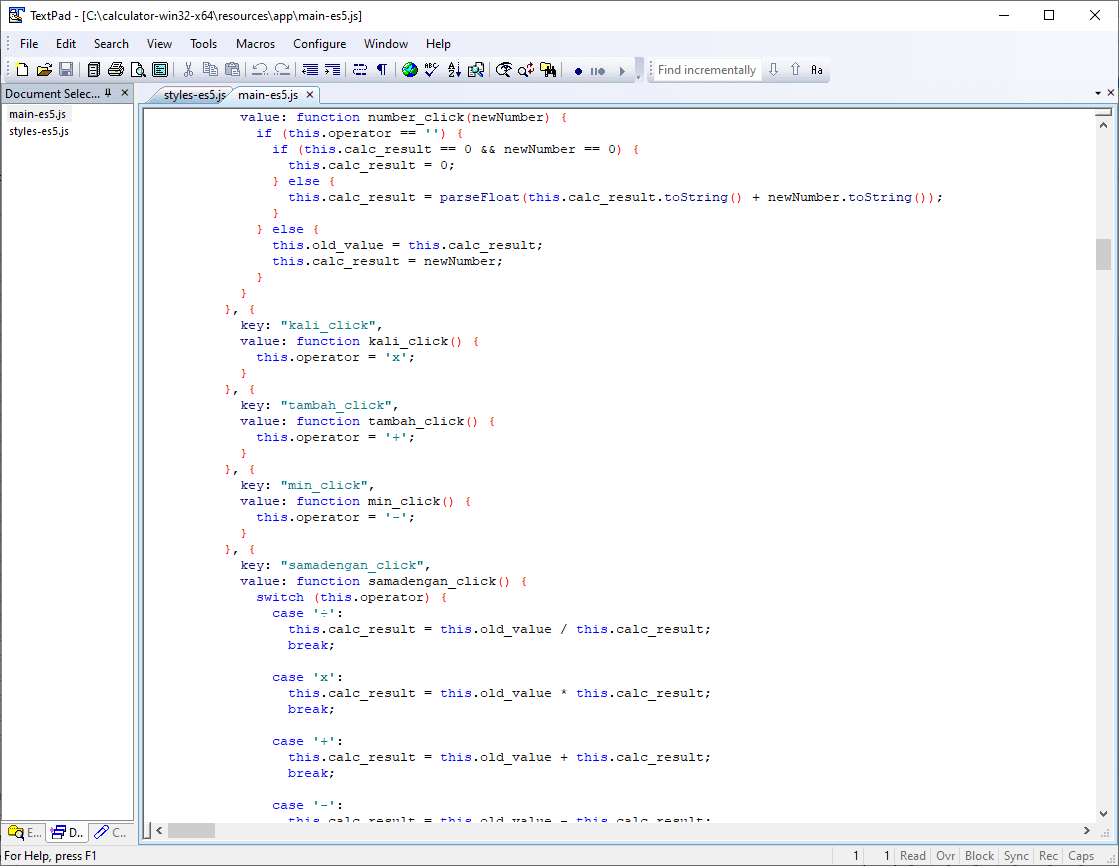Redo the last undone edit
The height and width of the screenshot is (866, 1119).
click(283, 70)
